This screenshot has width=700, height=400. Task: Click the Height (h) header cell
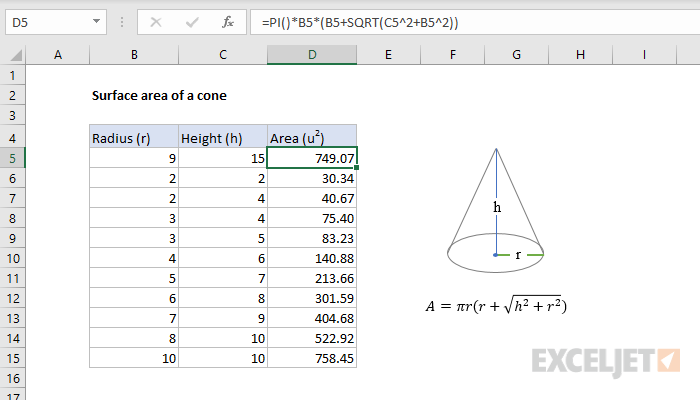click(222, 138)
